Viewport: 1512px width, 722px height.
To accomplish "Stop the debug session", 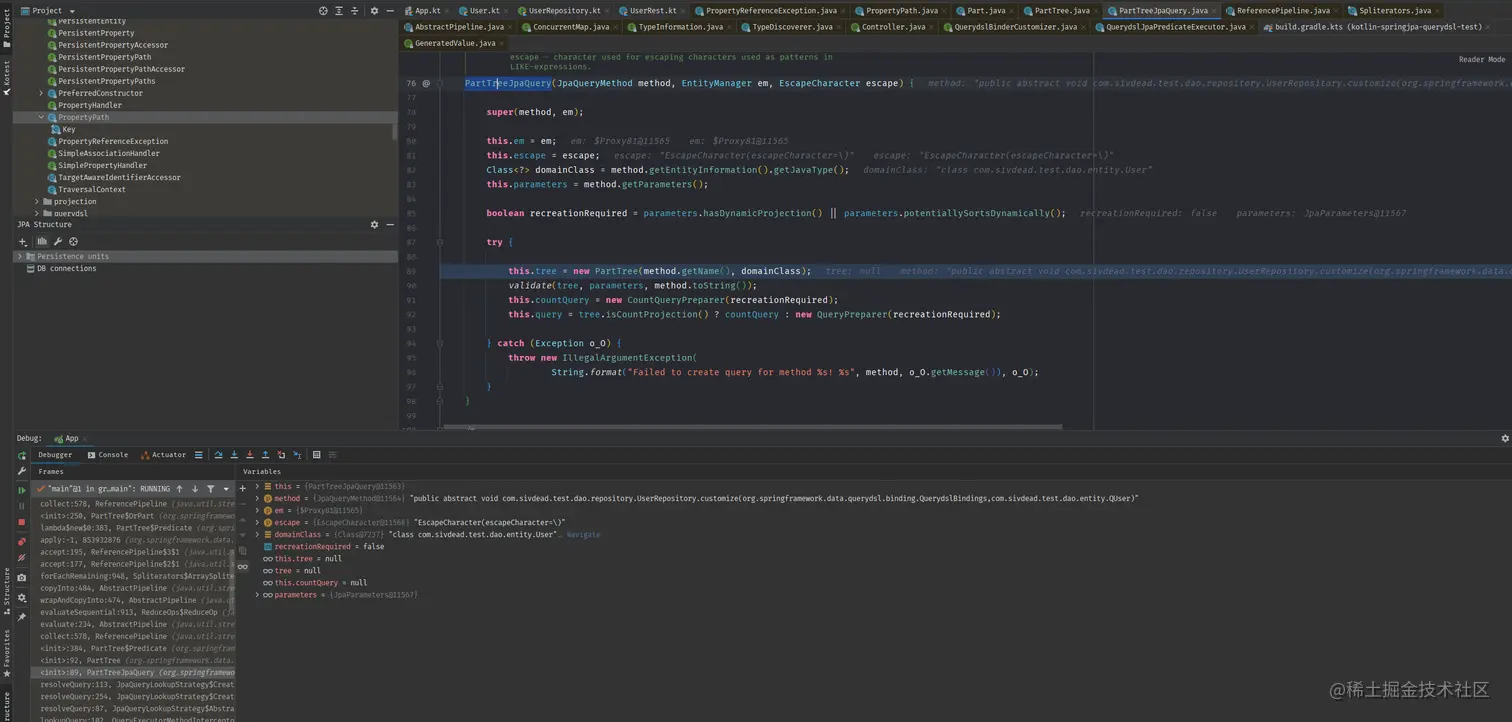I will coord(22,522).
